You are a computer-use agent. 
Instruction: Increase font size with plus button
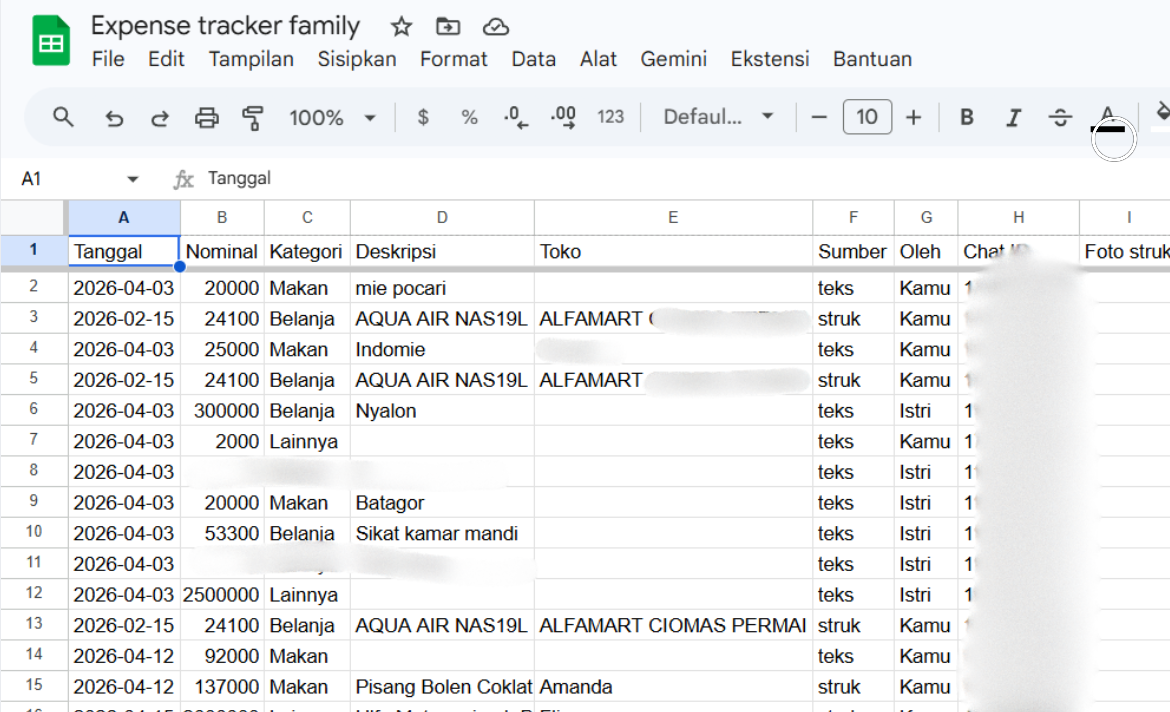913,117
